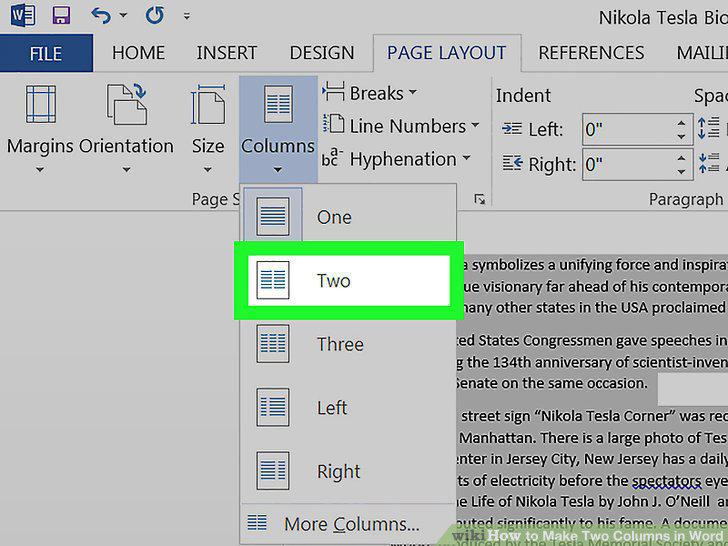Expand the Margins dropdown arrow
The width and height of the screenshot is (728, 546).
click(x=40, y=169)
